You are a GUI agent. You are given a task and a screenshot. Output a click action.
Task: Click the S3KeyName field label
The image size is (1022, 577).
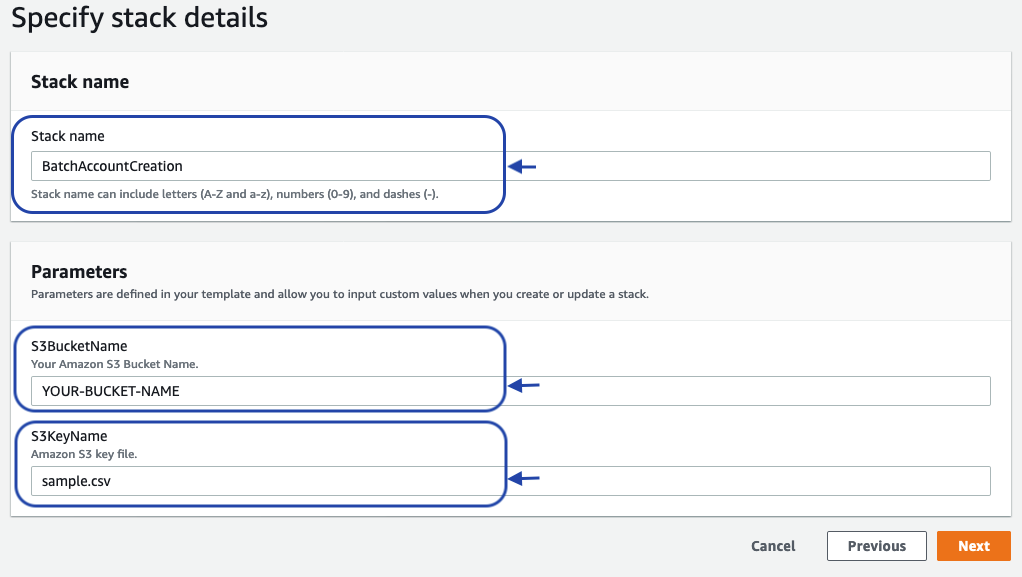pos(69,437)
